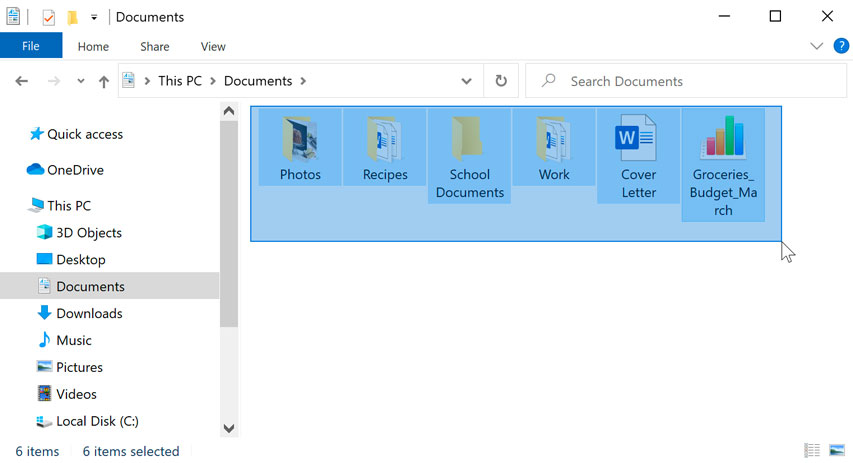Select This PC in navigation pane
Screen dimensions: 853x463
click(60, 206)
